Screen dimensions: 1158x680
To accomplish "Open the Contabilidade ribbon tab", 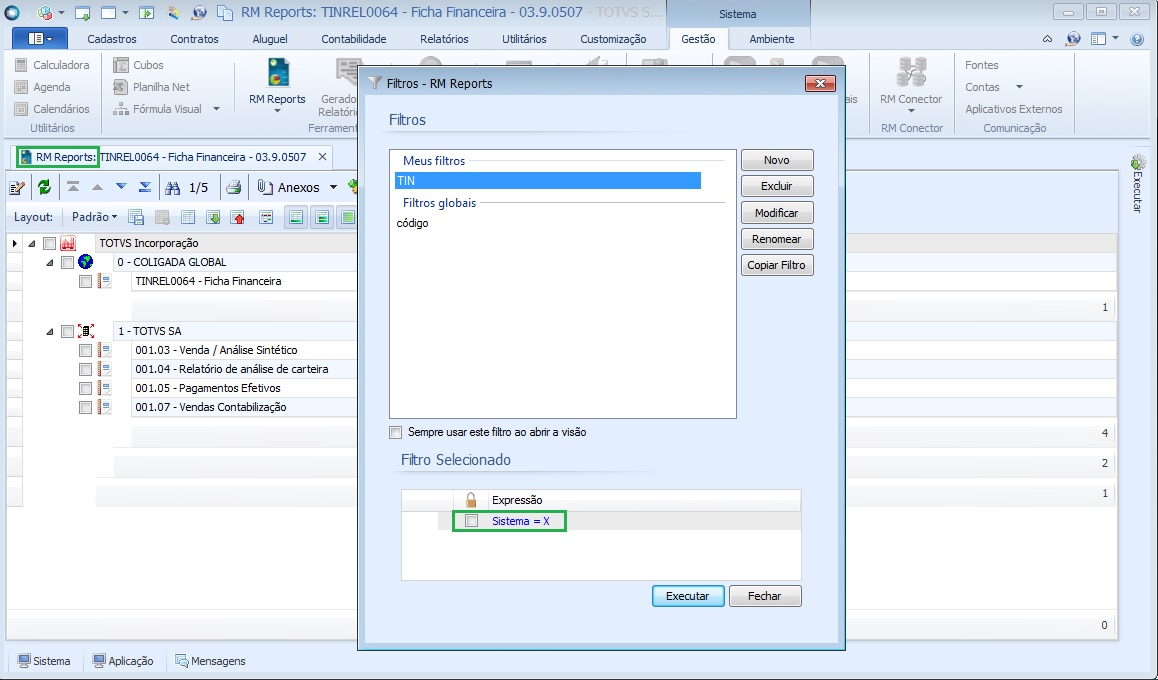I will 354,39.
